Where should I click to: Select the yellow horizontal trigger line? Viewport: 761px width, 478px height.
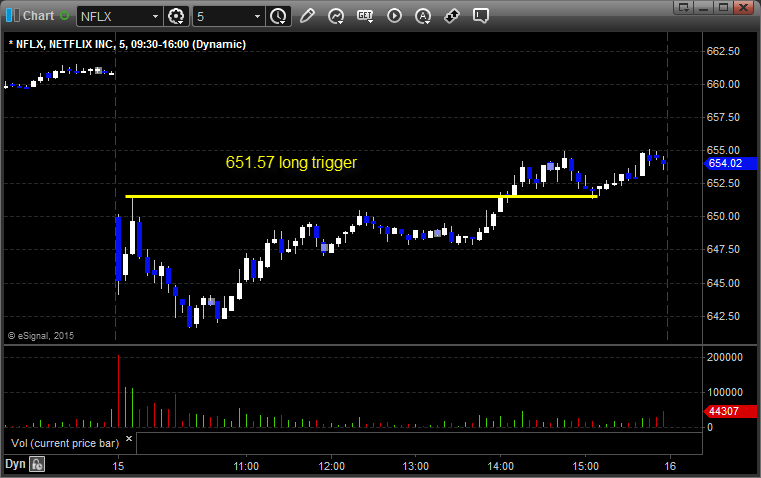click(361, 197)
